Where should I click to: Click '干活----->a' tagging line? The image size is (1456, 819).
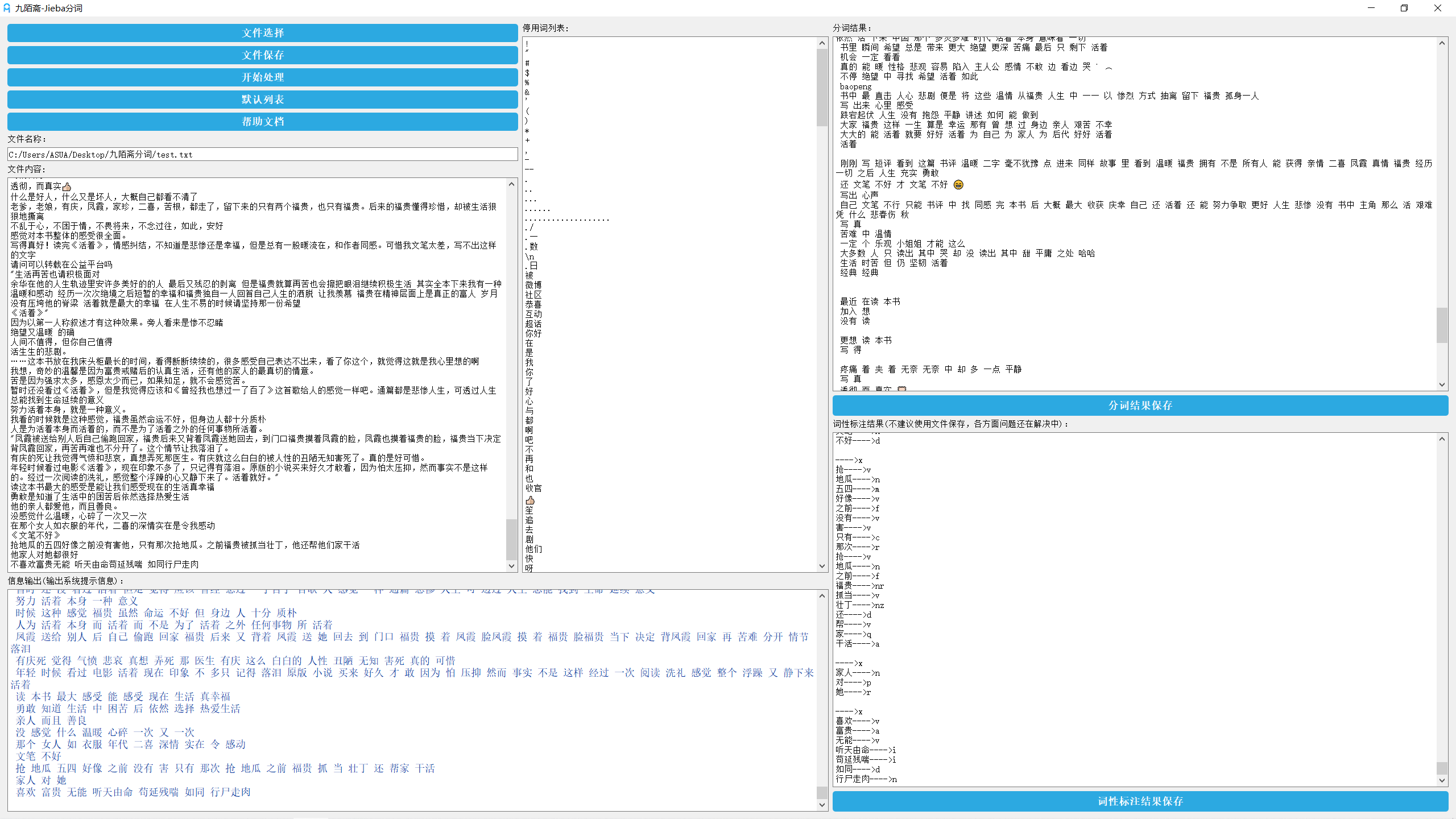(858, 644)
